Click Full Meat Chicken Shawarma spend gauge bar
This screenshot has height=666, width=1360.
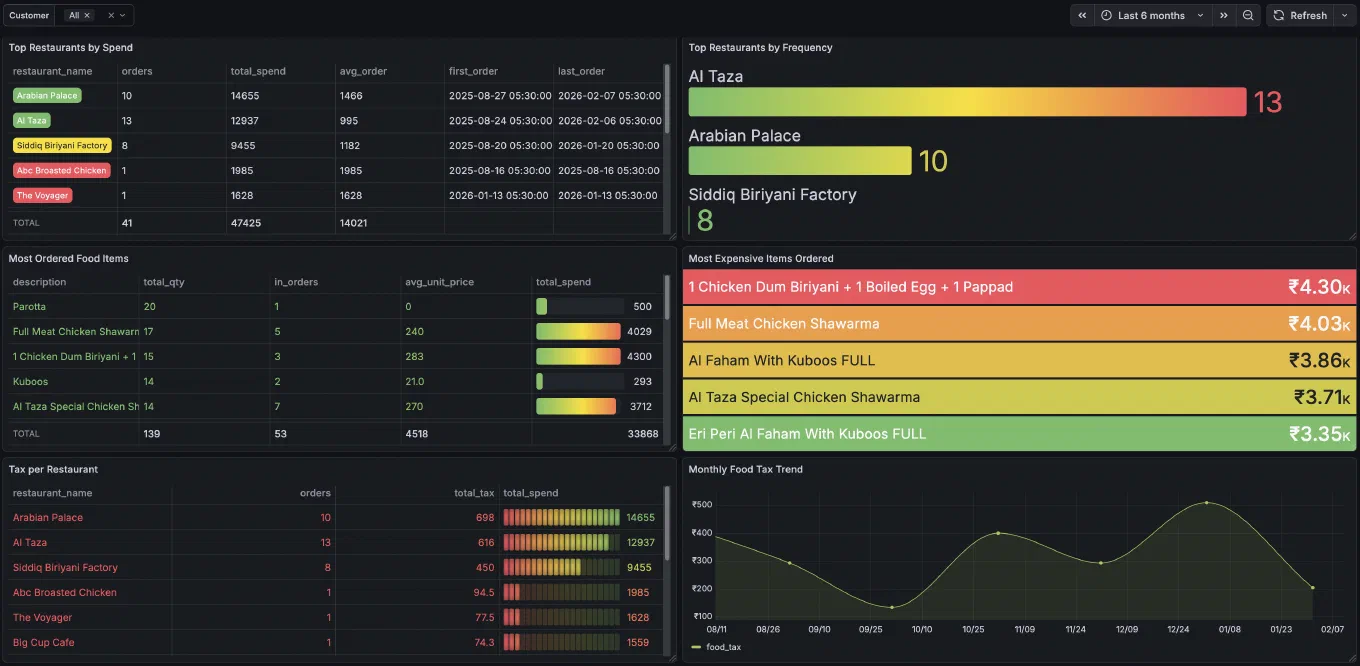tap(579, 331)
